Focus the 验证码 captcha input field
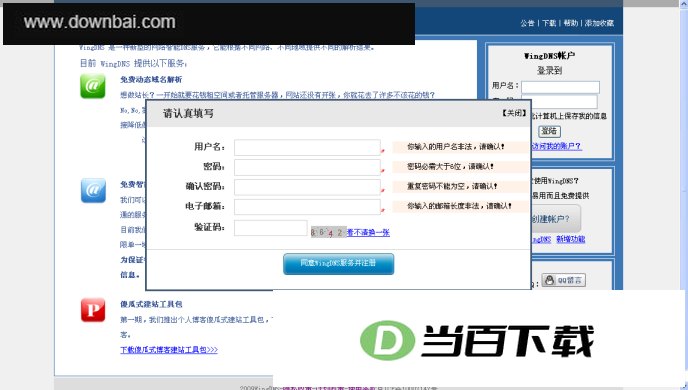 click(270, 228)
